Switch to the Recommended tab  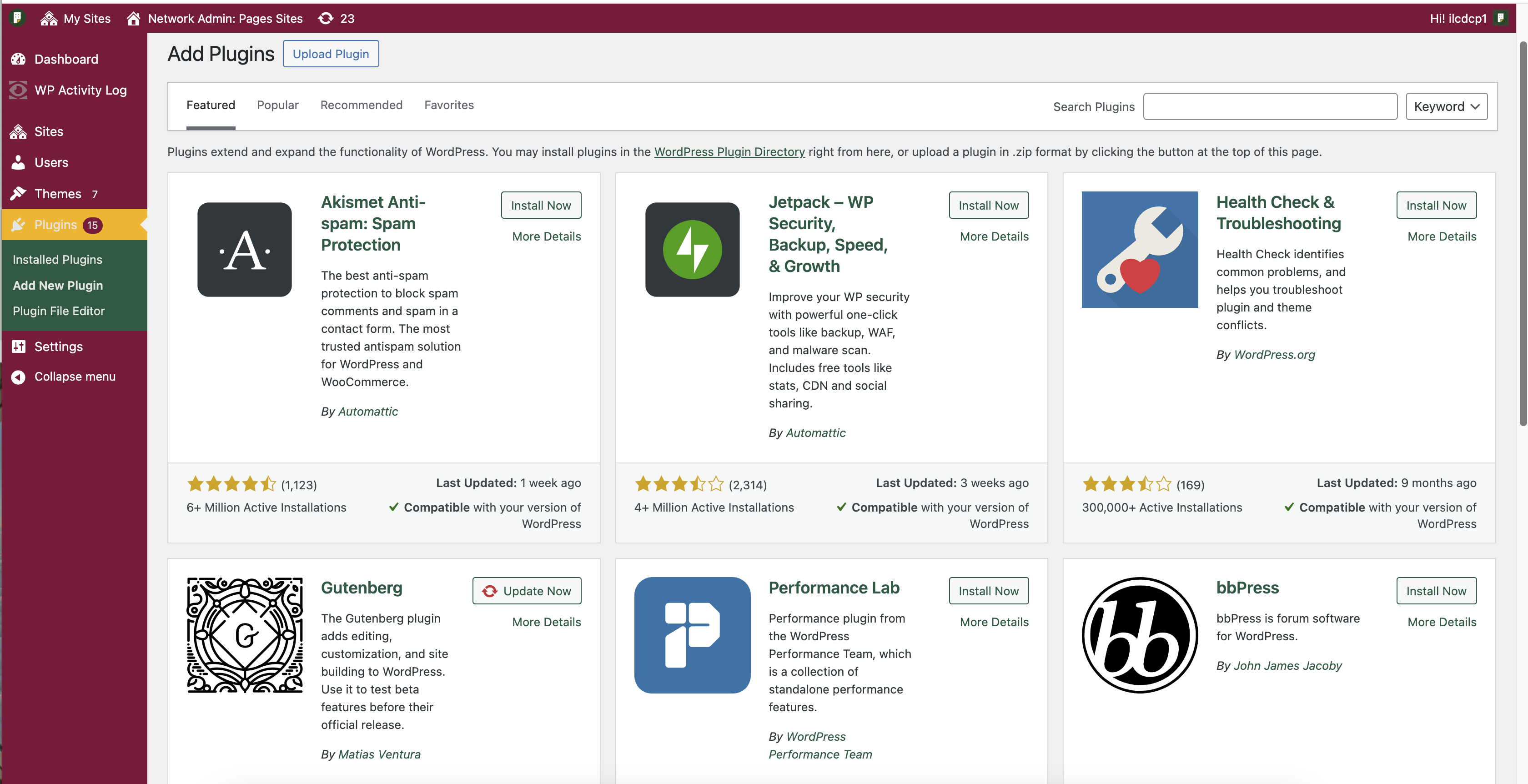pyautogui.click(x=361, y=105)
